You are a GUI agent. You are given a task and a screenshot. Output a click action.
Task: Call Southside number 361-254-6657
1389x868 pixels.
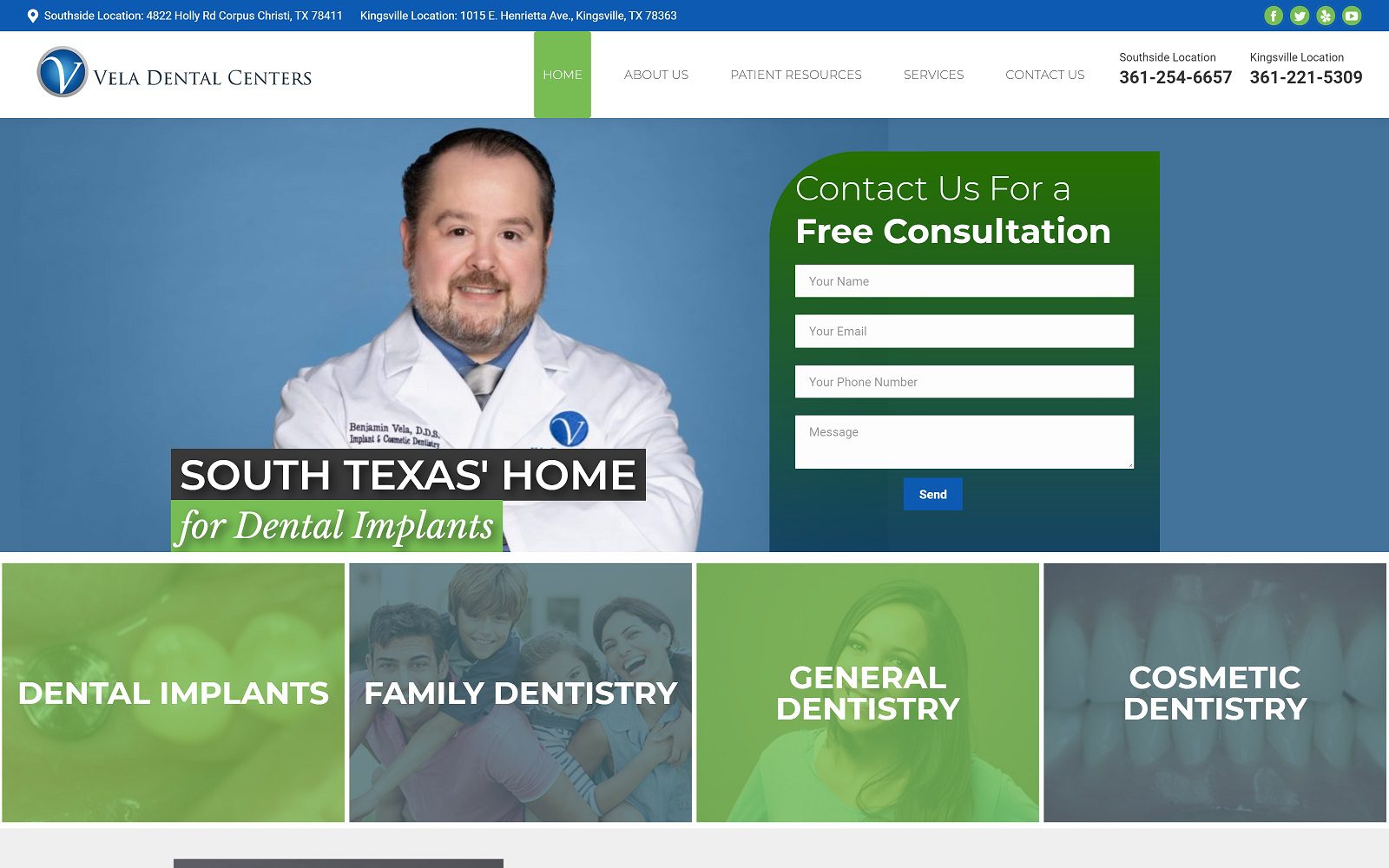point(1175,77)
